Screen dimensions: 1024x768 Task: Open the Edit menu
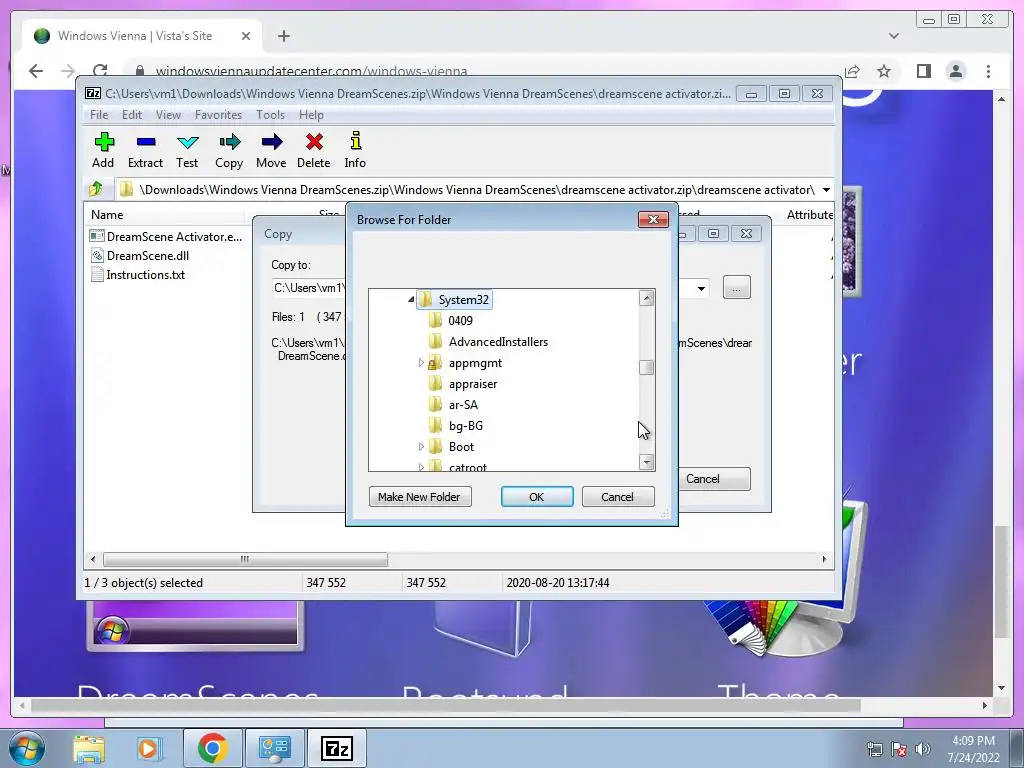[132, 115]
